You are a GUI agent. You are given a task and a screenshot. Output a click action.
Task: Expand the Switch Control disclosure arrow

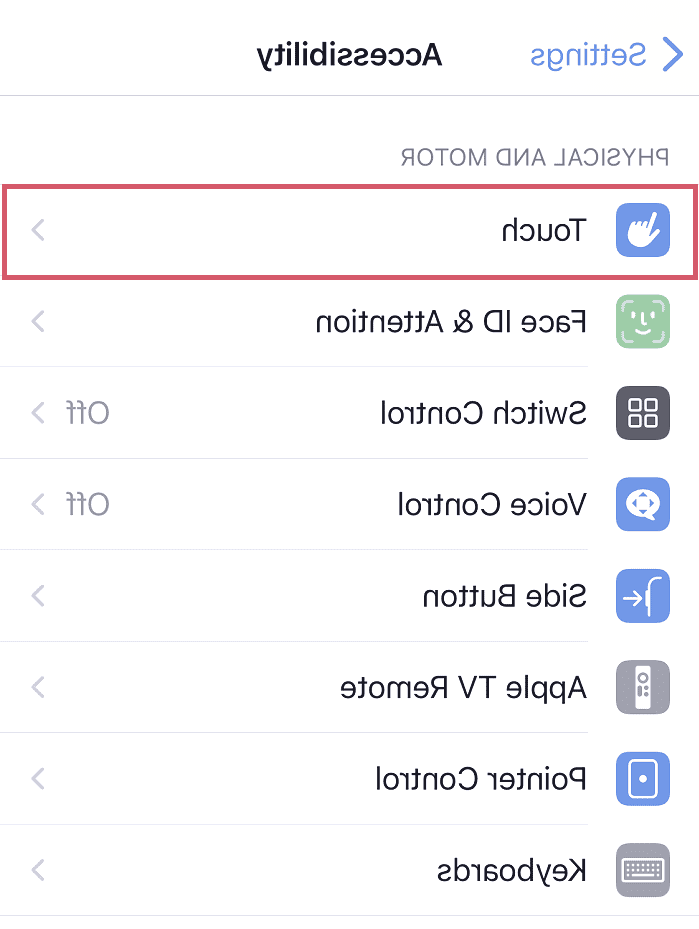click(x=37, y=413)
